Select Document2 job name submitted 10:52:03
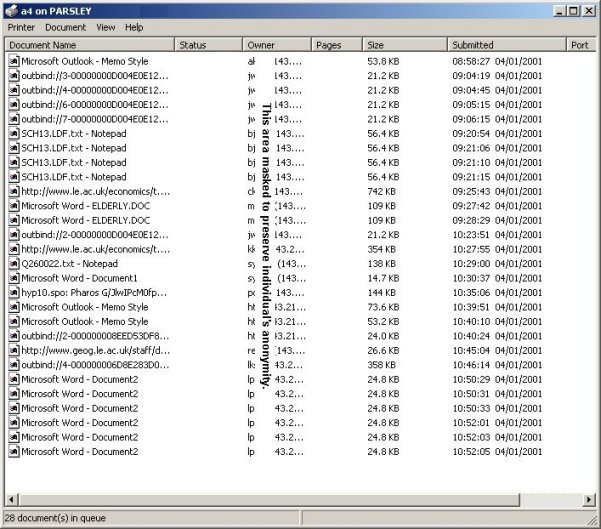This screenshot has width=601, height=529. coord(80,437)
